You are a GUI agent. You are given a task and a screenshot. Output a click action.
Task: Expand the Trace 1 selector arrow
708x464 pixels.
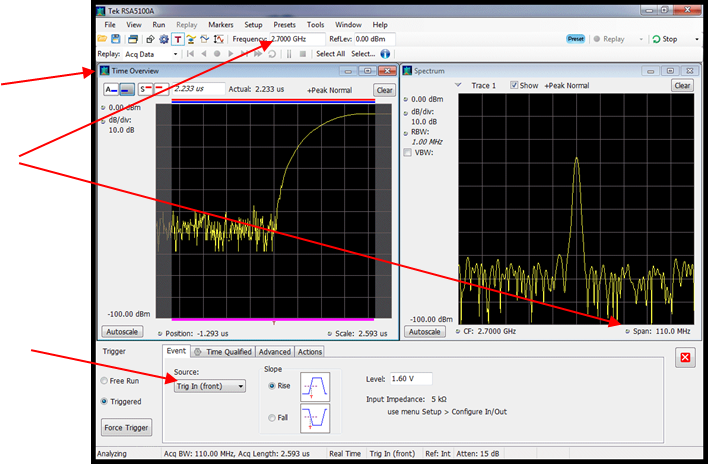tap(457, 86)
